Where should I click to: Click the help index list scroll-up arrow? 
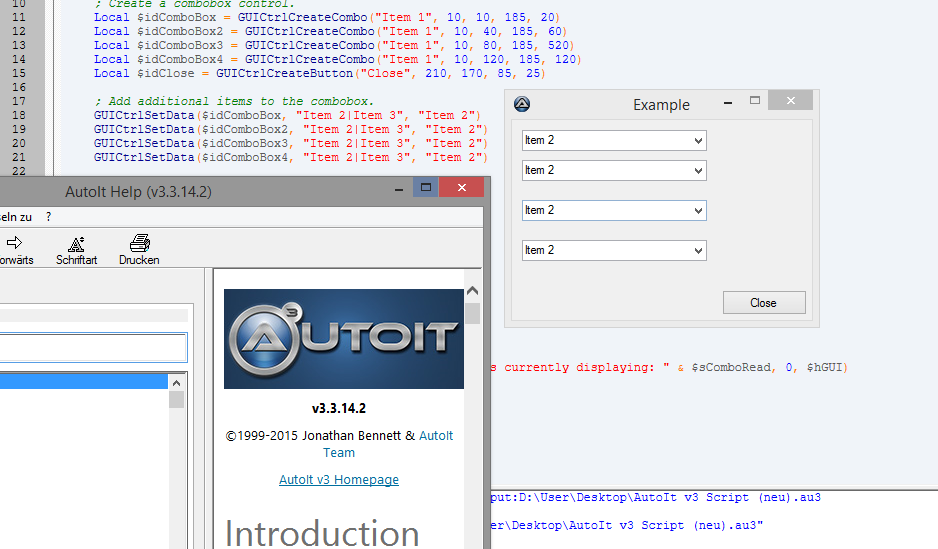176,383
